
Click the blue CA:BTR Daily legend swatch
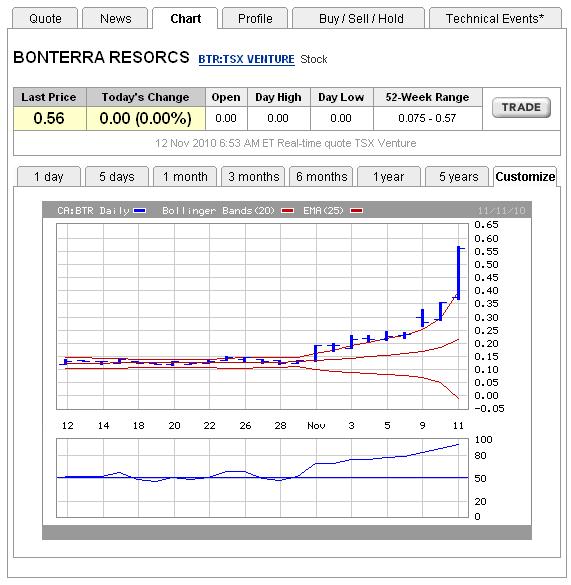140,211
